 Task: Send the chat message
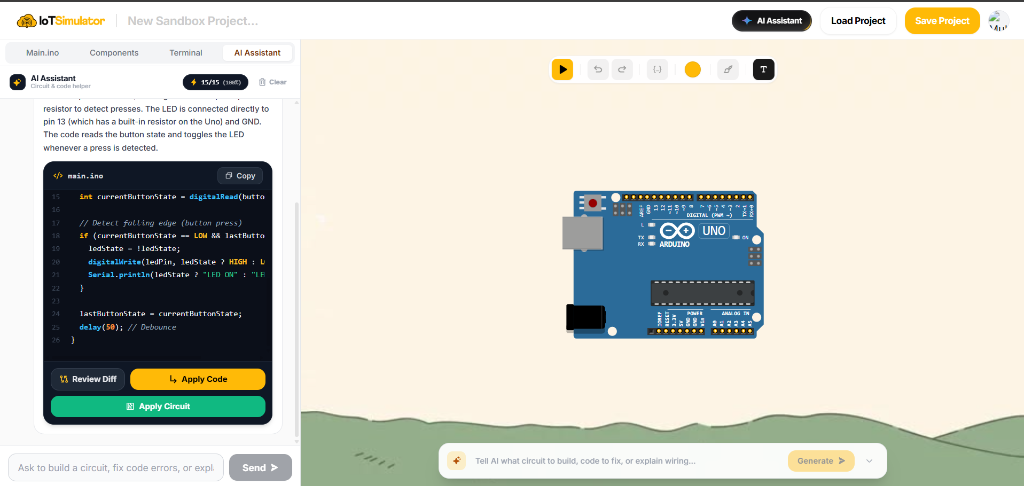[260, 468]
